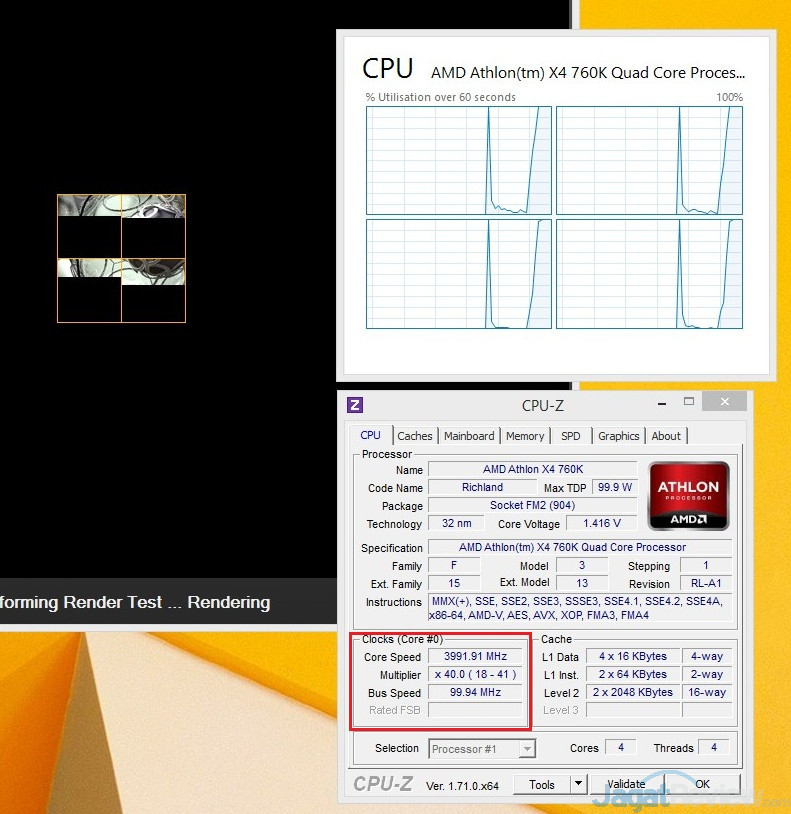Image resolution: width=791 pixels, height=814 pixels.
Task: Select the SPD tab
Action: 570,436
